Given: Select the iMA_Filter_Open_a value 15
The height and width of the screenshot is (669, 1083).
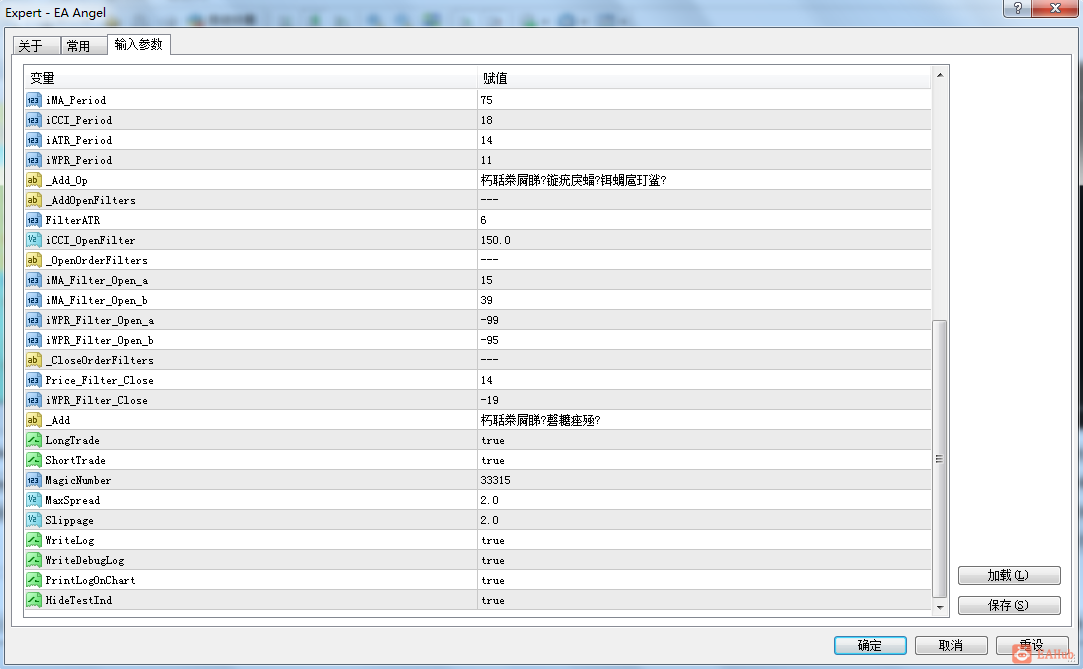Looking at the screenshot, I should (x=487, y=280).
